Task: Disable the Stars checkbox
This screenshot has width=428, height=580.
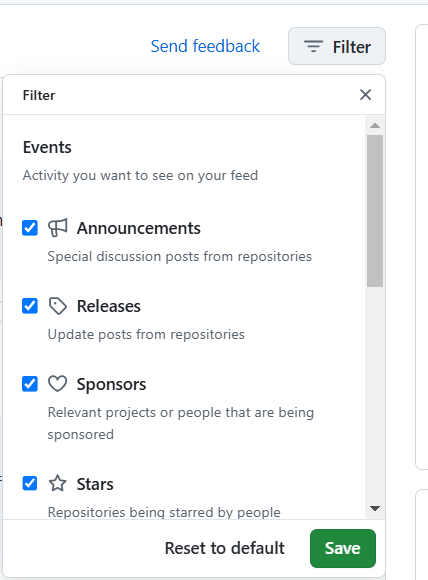Action: pos(30,483)
